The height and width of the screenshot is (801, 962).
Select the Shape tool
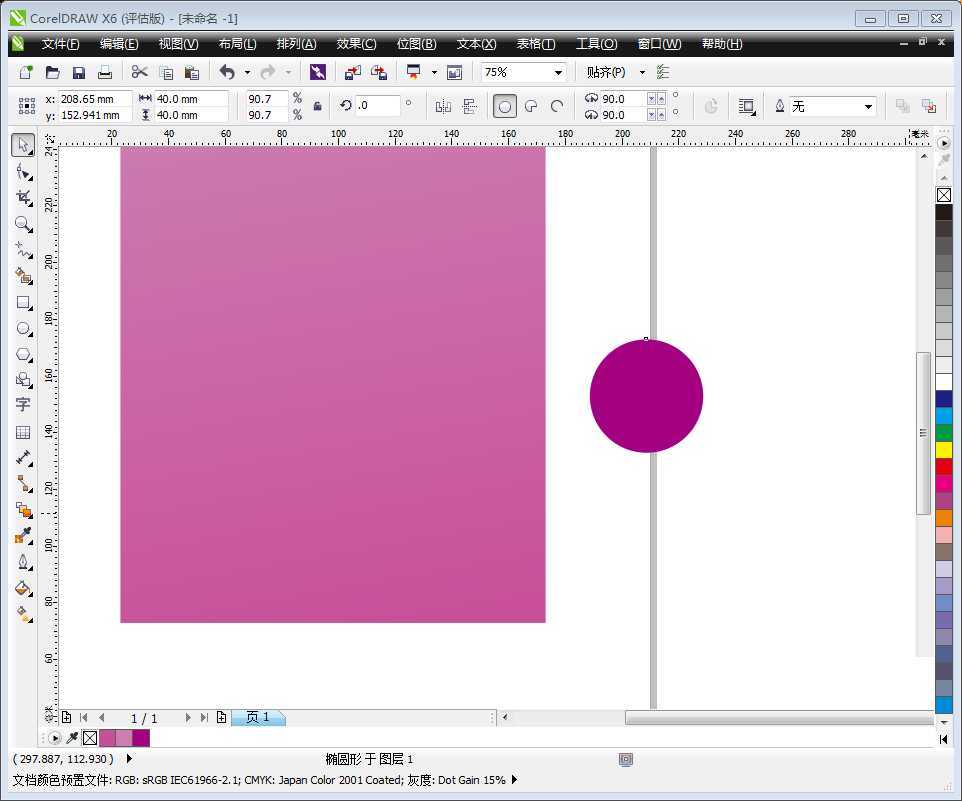click(24, 171)
